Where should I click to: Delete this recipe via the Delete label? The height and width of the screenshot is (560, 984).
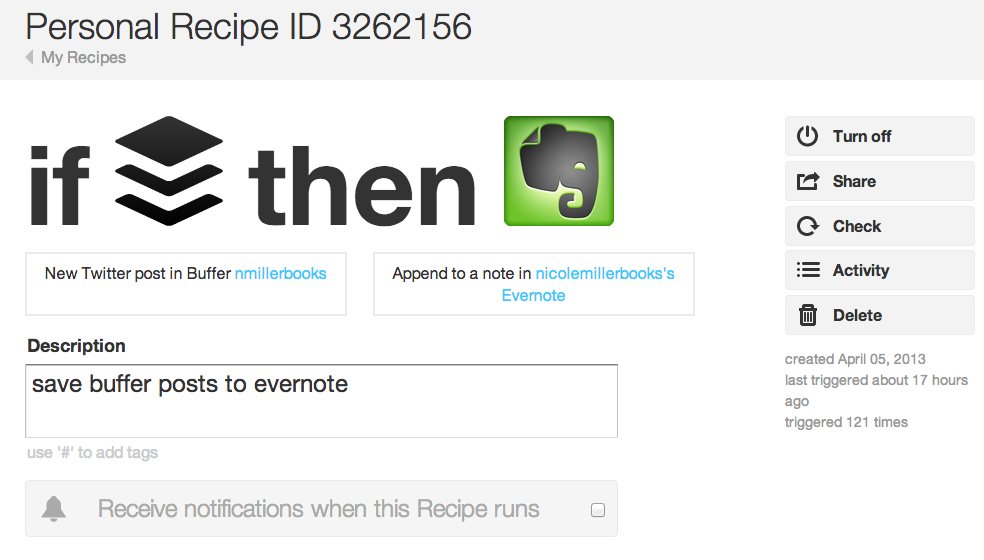[857, 315]
